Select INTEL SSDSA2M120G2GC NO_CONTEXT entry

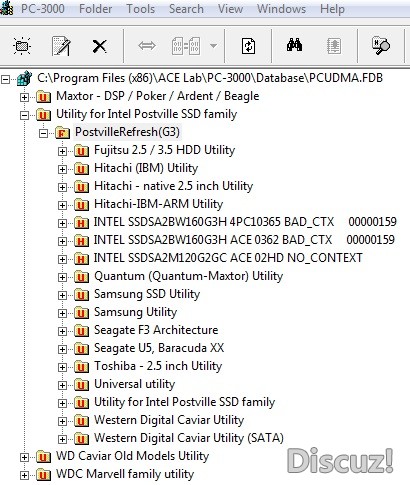click(228, 258)
